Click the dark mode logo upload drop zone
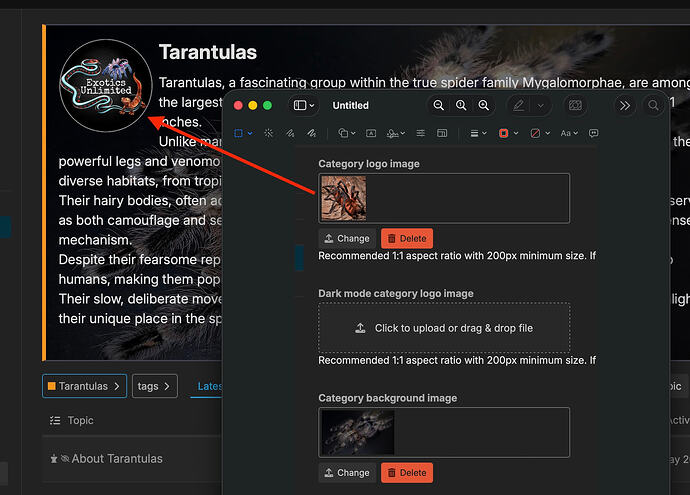 point(444,328)
